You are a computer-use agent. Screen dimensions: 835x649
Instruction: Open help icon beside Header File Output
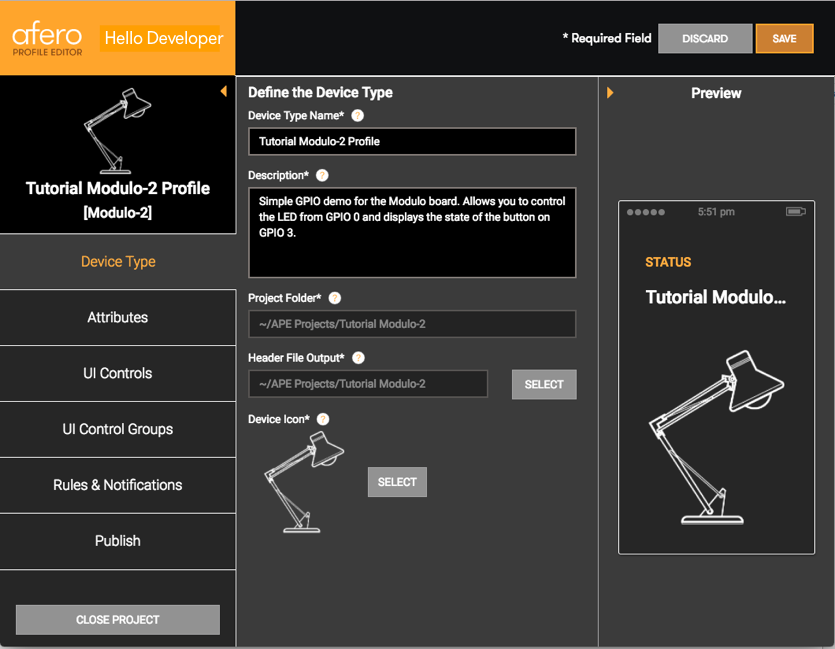pyautogui.click(x=358, y=358)
